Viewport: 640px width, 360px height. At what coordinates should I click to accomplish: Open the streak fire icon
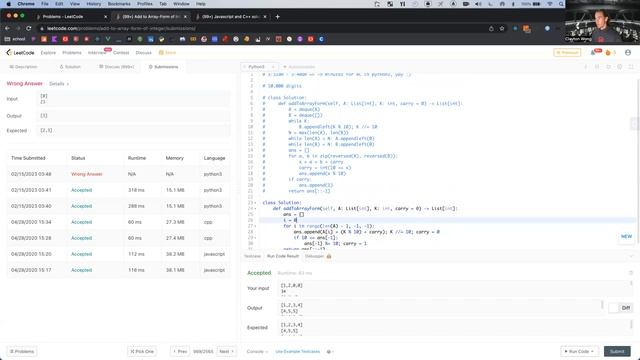click(608, 53)
